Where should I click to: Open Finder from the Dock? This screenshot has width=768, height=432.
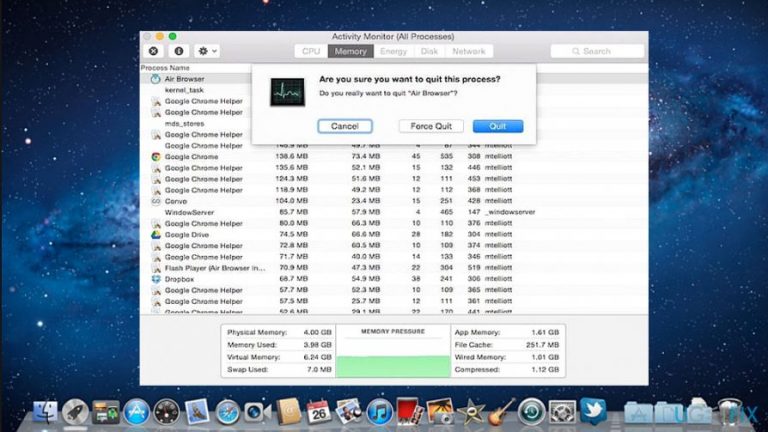(45, 411)
